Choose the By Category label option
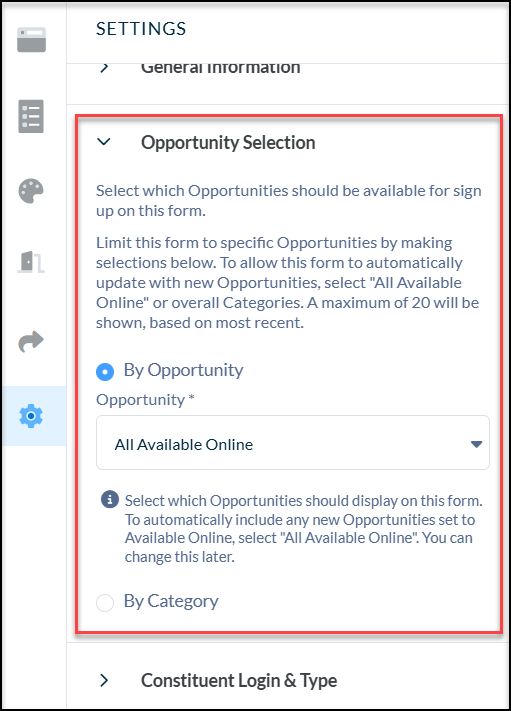The width and height of the screenshot is (511, 711). [171, 601]
